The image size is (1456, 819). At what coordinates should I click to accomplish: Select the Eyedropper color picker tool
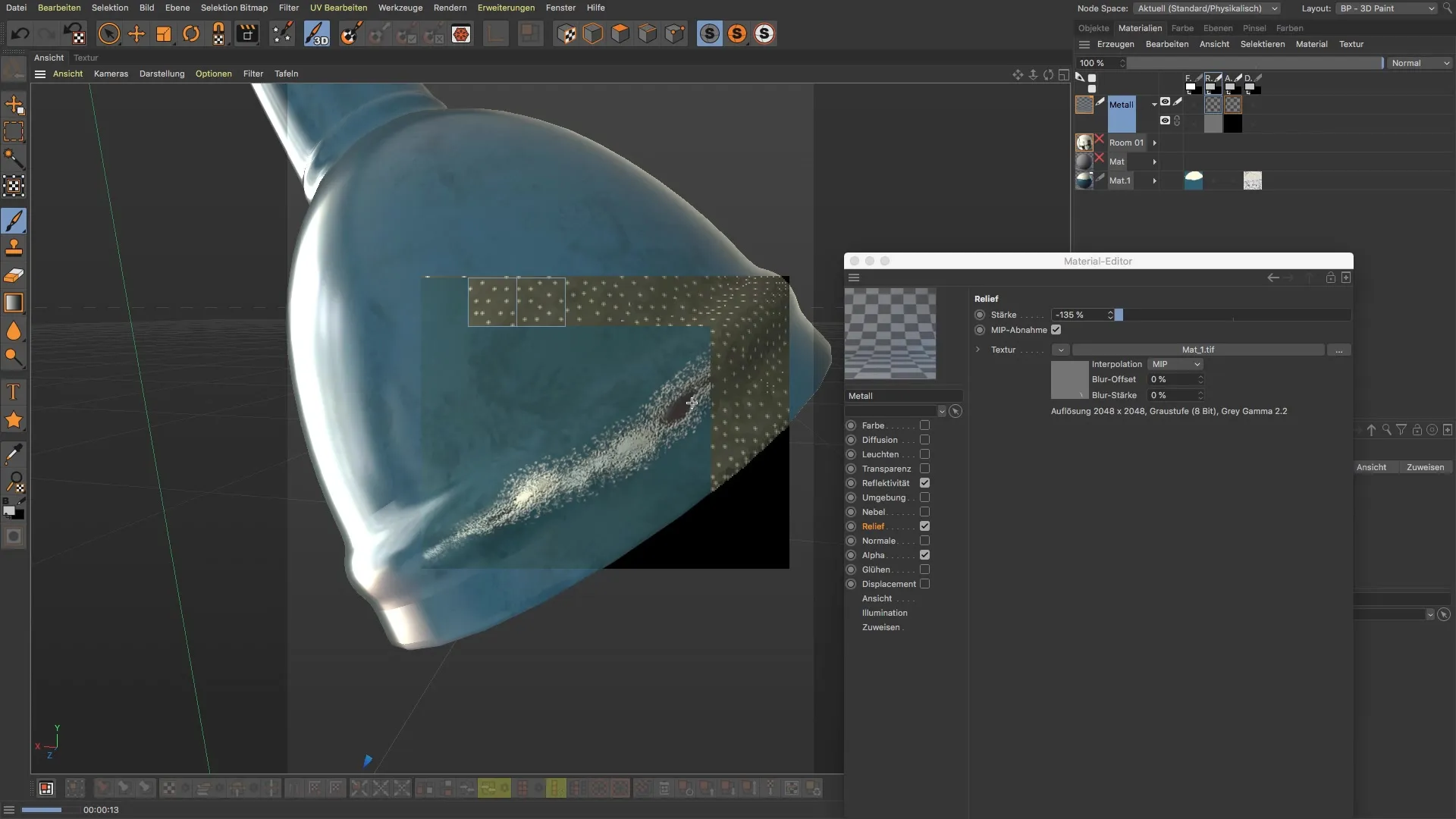pos(14,454)
